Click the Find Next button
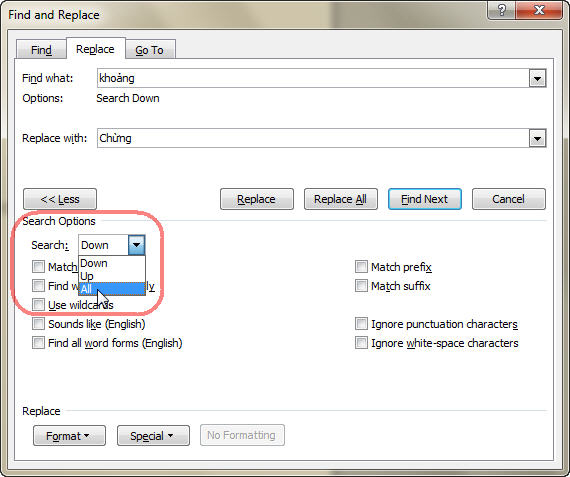Image resolution: width=570 pixels, height=477 pixels. coord(425,199)
